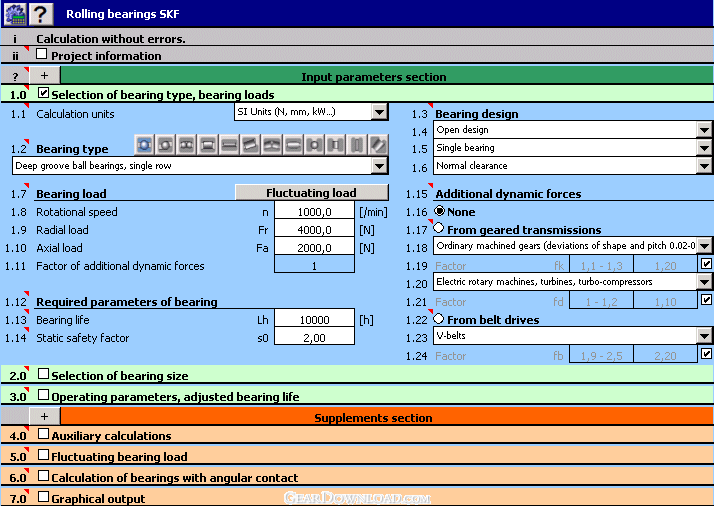Image resolution: width=714 pixels, height=506 pixels.
Task: Select angular contact ball bearing icon
Action: click(x=166, y=145)
